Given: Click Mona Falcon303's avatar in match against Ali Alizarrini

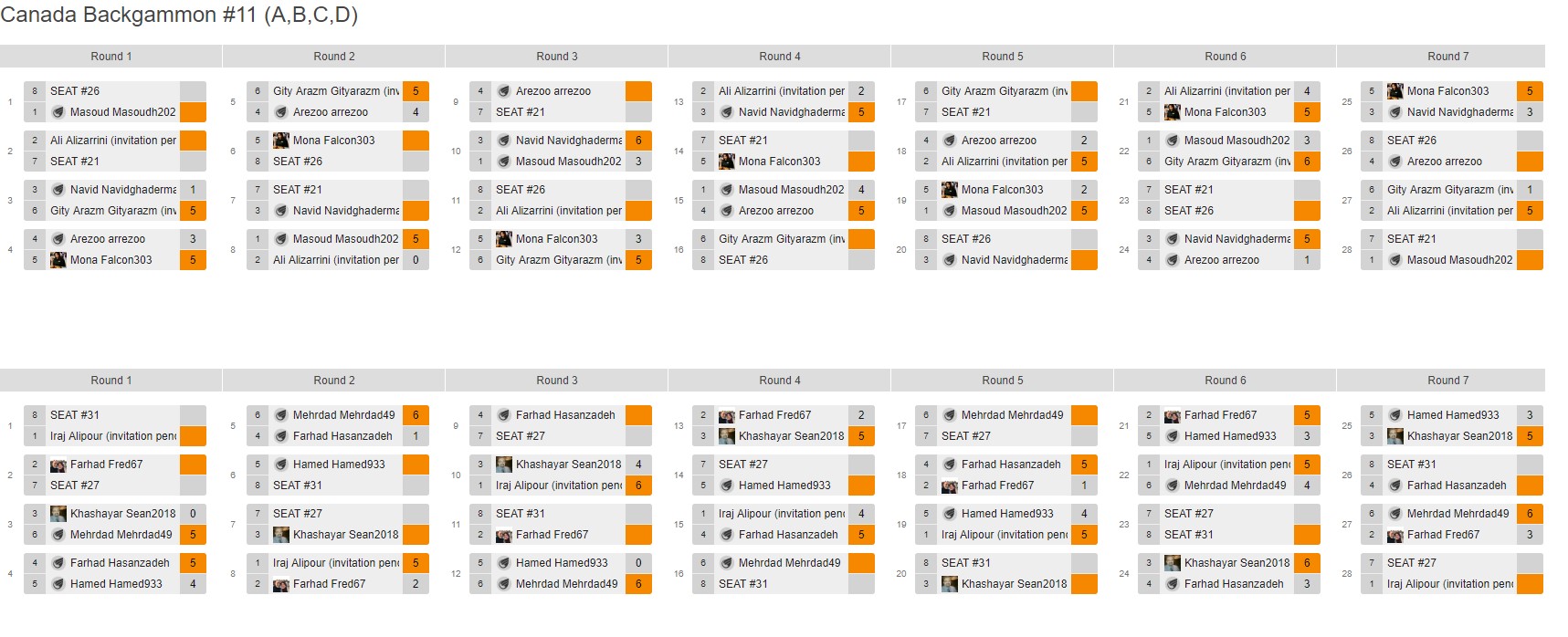Looking at the screenshot, I should click(1173, 112).
